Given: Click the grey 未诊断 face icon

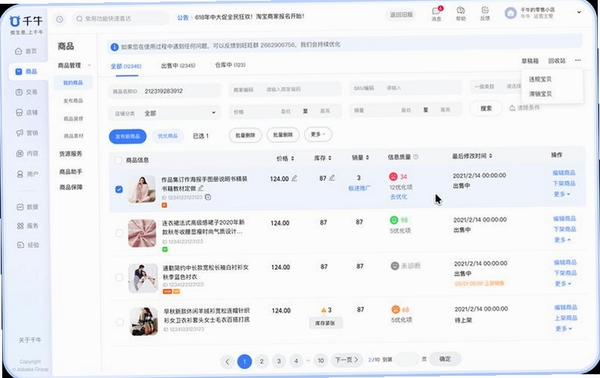Looking at the screenshot, I should (395, 265).
